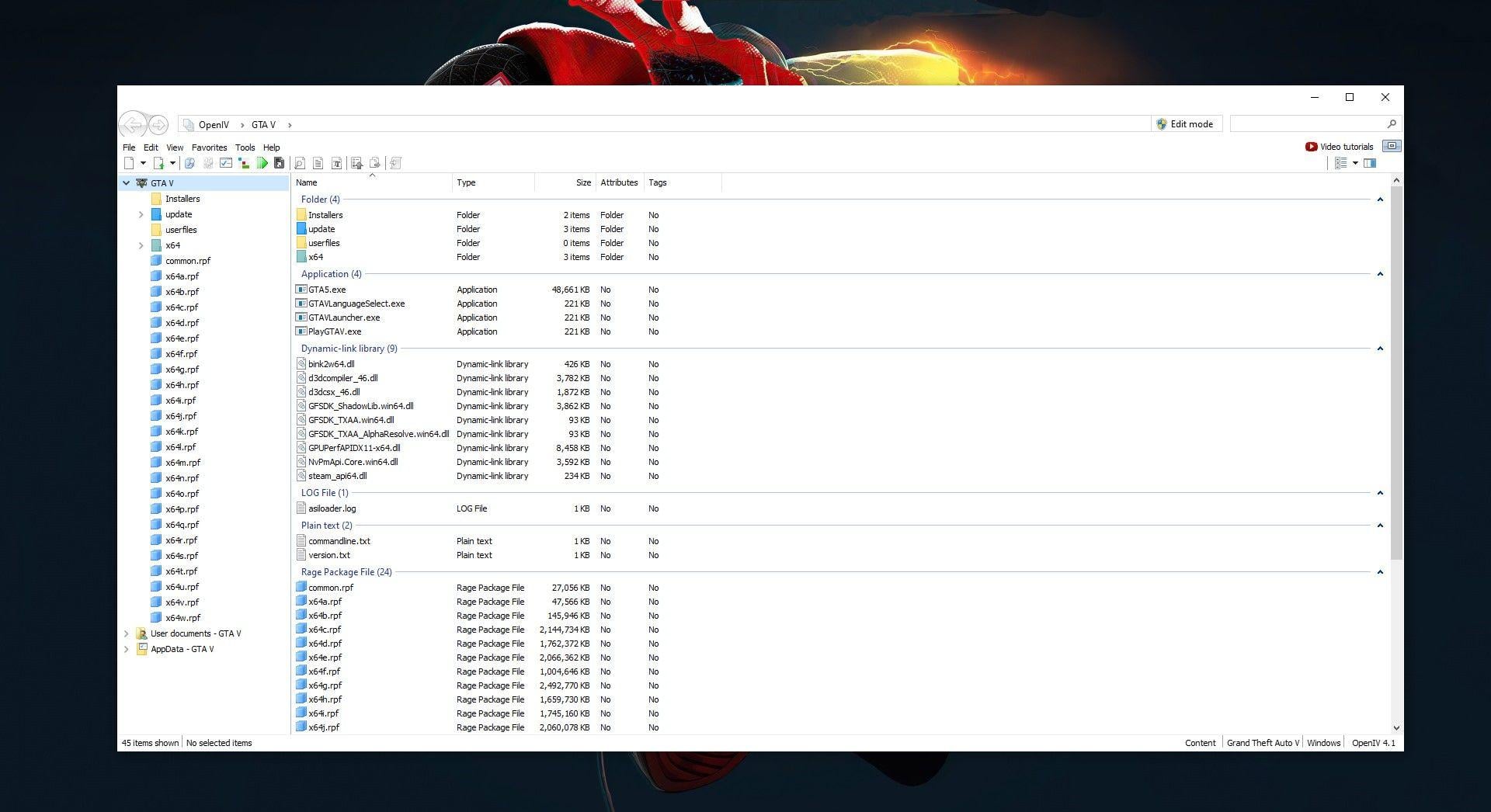Collapse the Dynamic-link library section arrow
This screenshot has height=812, width=1491.
click(x=1381, y=349)
